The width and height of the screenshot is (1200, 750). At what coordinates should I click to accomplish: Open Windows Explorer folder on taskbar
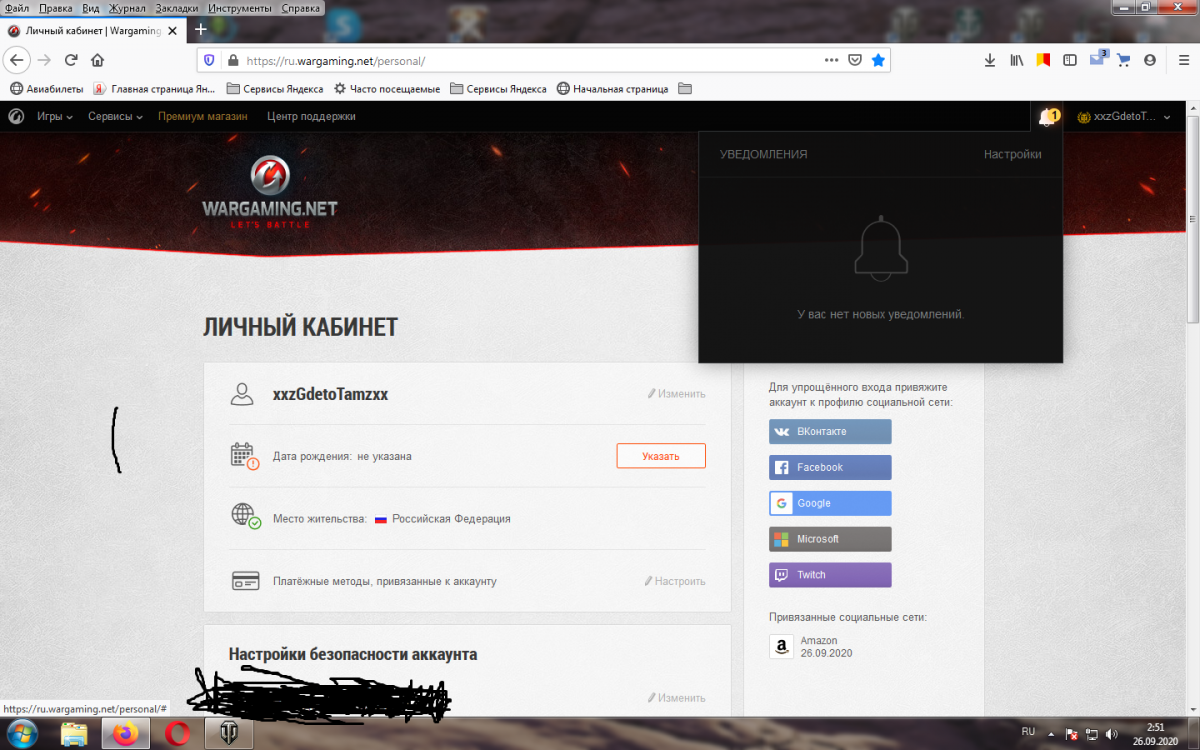(x=75, y=735)
